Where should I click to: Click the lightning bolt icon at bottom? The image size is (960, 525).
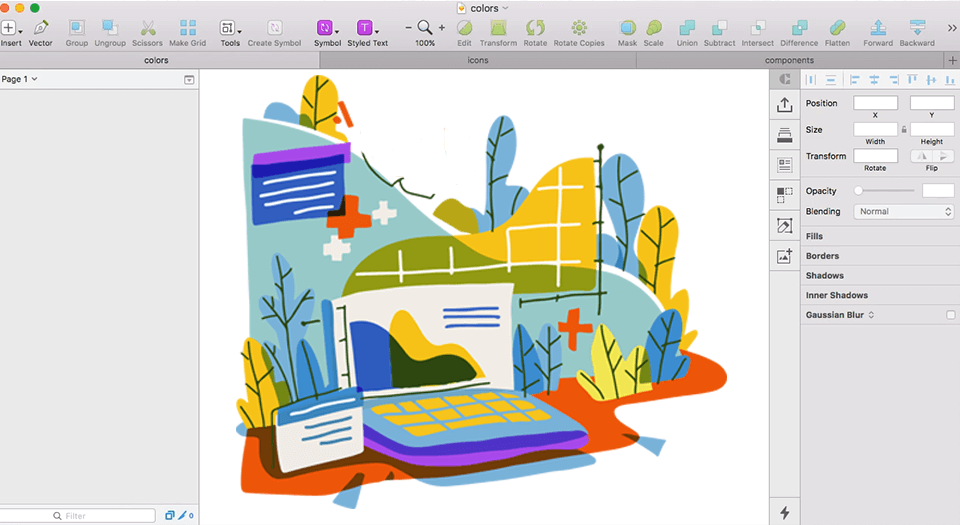click(x=785, y=513)
